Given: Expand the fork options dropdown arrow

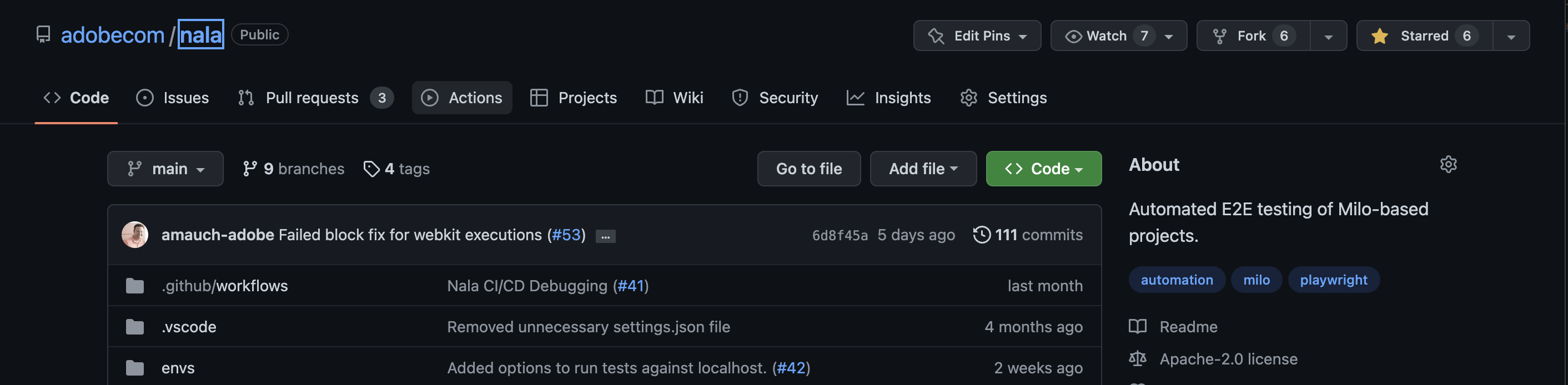Looking at the screenshot, I should [1328, 37].
